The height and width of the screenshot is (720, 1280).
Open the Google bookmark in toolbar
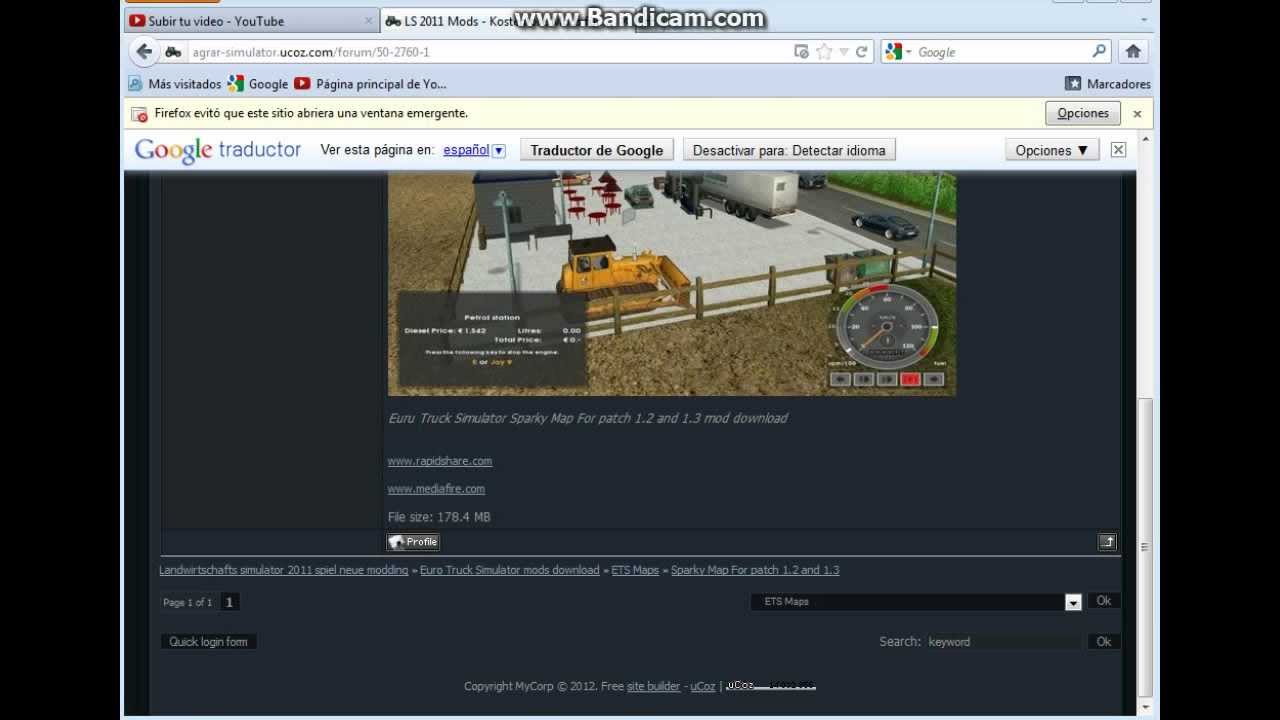pyautogui.click(x=258, y=84)
